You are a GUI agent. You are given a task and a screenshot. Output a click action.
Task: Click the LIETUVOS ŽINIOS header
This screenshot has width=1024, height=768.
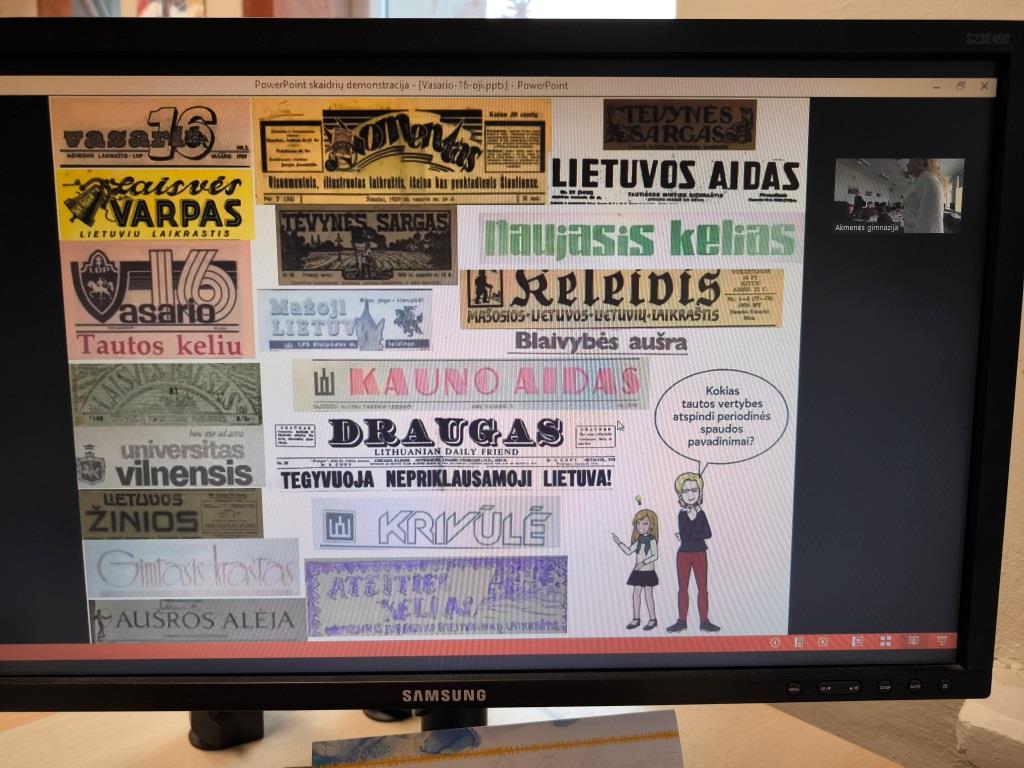point(171,514)
